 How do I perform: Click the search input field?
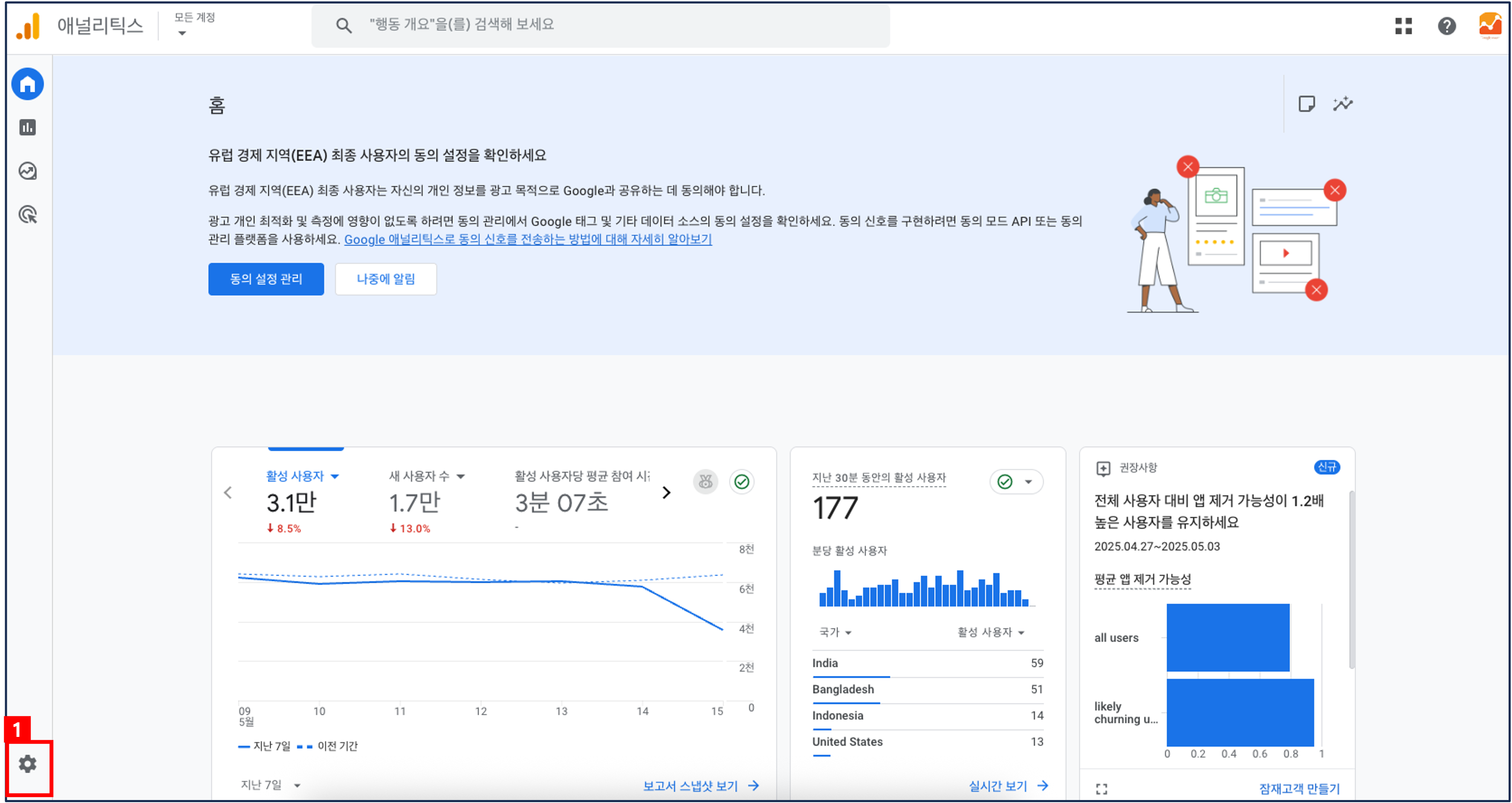(x=601, y=25)
